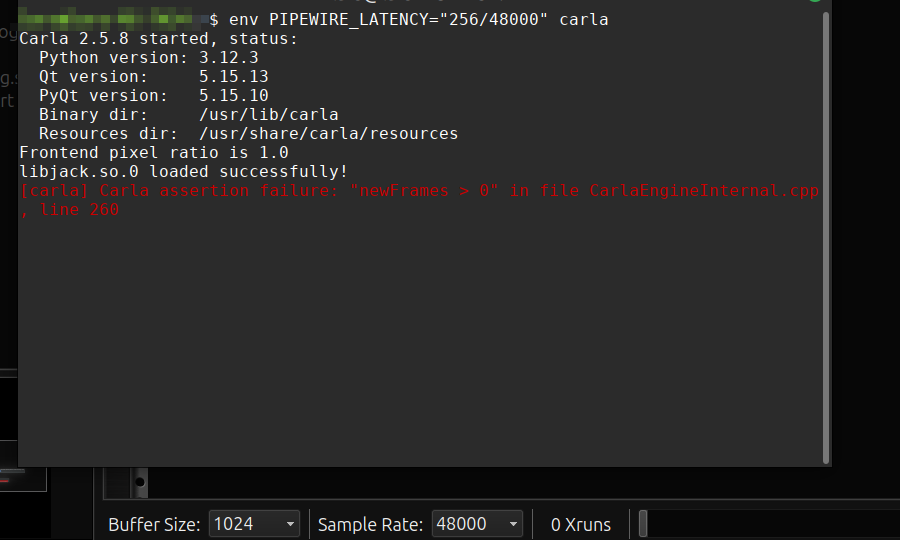
Task: Click the 'Binary dir: /usr/lib/carla' line
Action: point(189,114)
